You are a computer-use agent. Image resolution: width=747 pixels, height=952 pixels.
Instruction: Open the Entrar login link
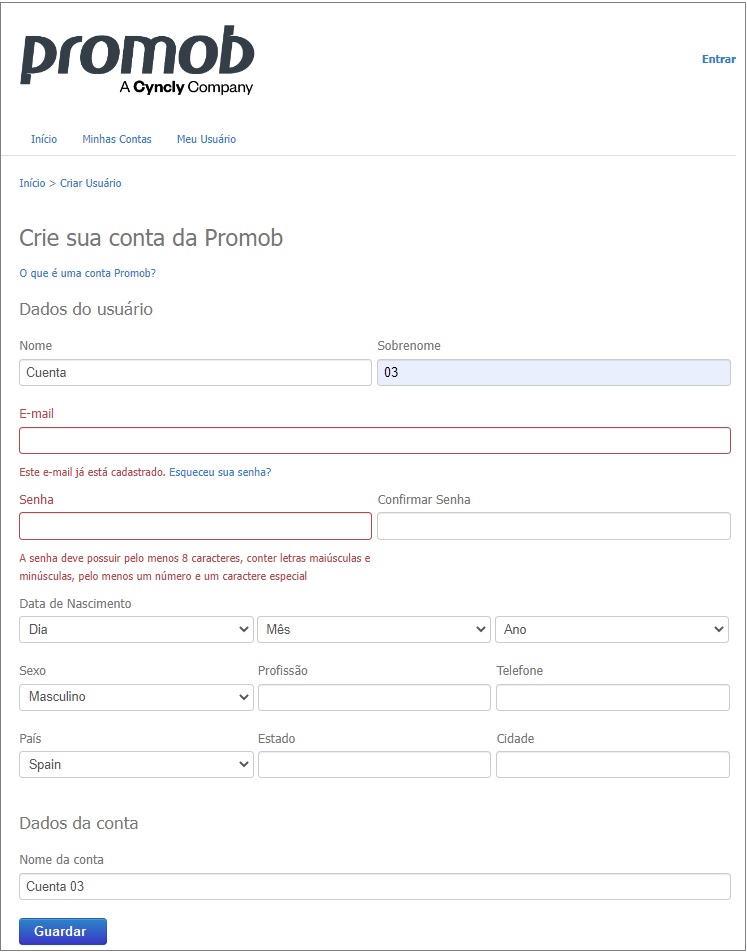718,59
